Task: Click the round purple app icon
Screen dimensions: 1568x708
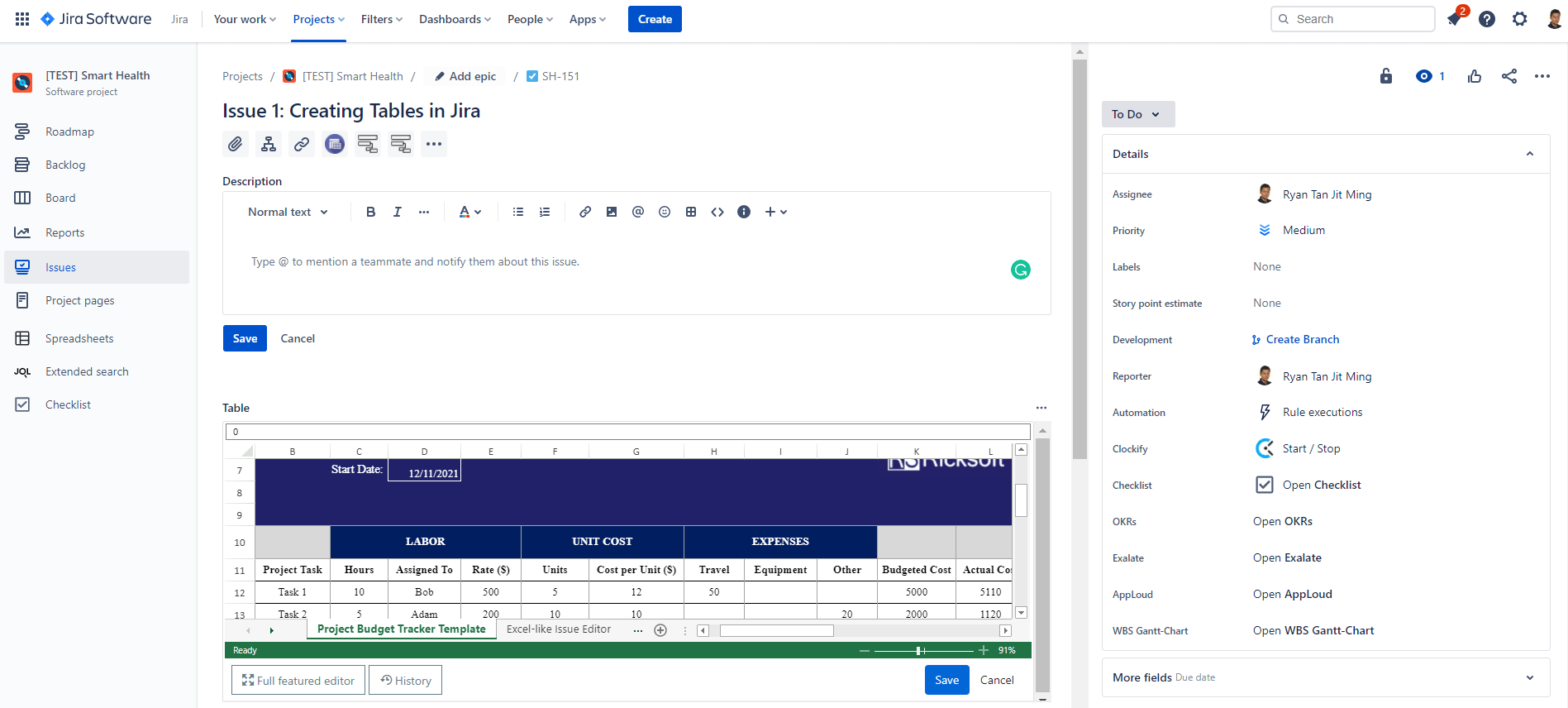Action: pyautogui.click(x=335, y=144)
